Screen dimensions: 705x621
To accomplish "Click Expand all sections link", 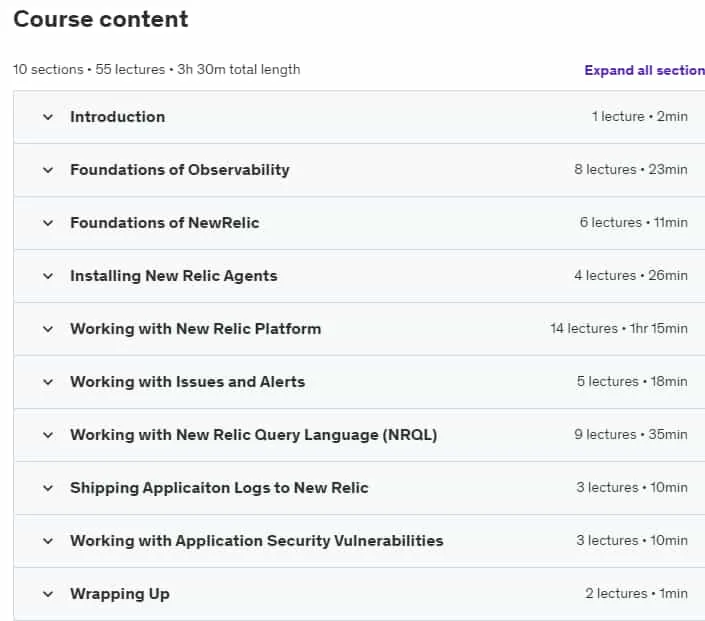I will (x=644, y=70).
